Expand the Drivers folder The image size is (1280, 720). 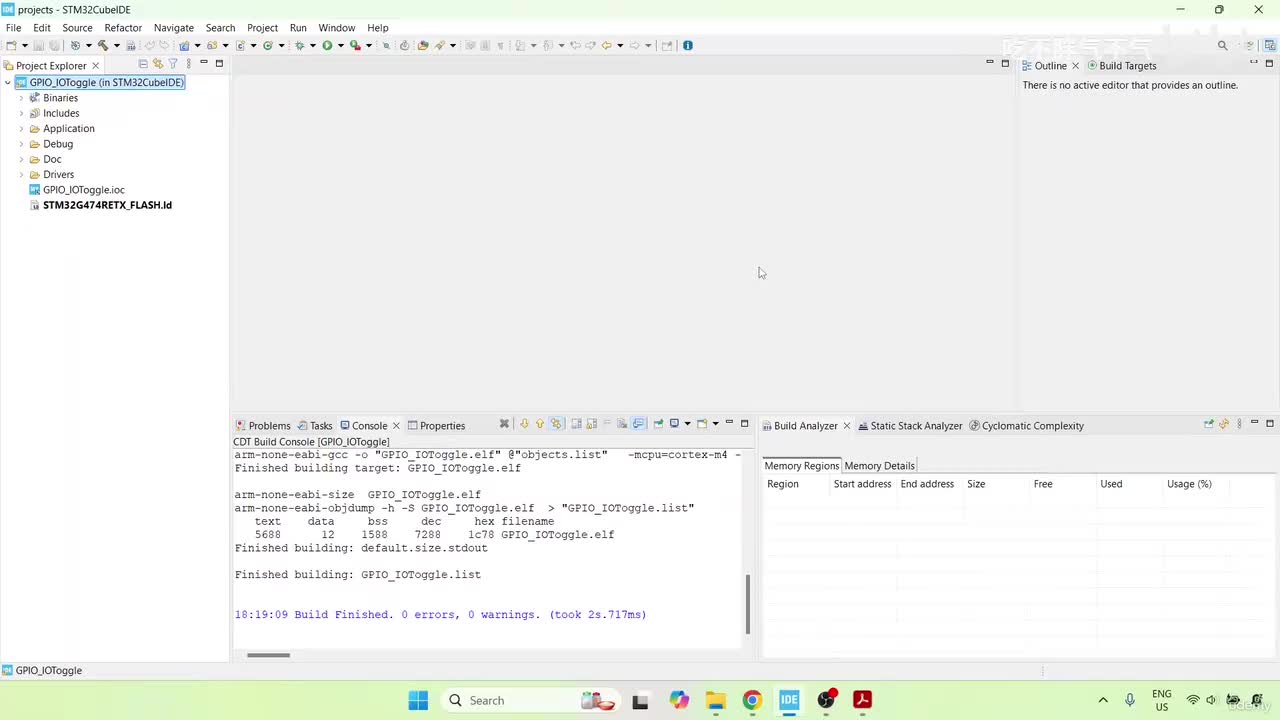pos(21,175)
